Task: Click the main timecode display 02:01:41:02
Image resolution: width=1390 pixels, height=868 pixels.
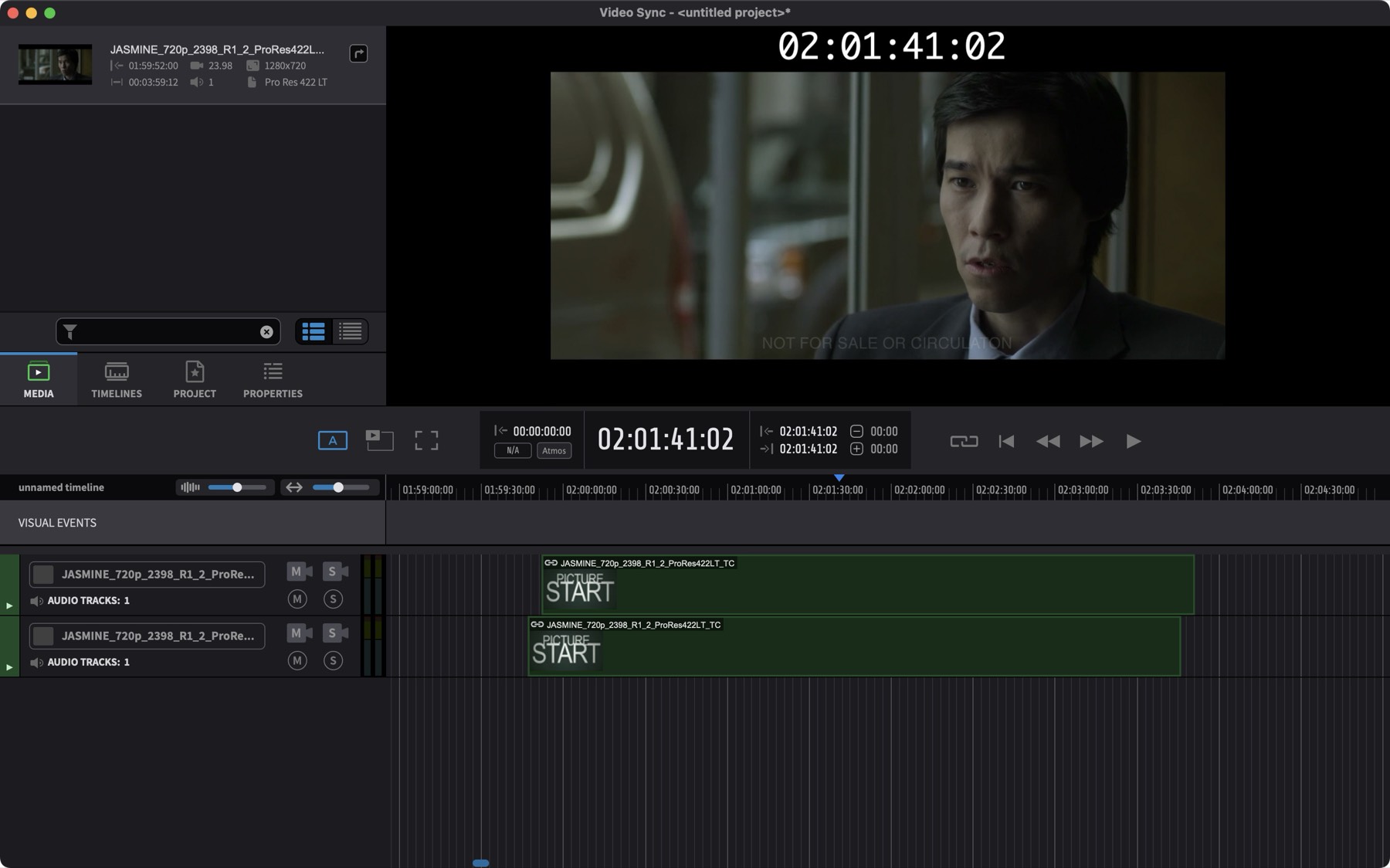Action: click(x=666, y=439)
